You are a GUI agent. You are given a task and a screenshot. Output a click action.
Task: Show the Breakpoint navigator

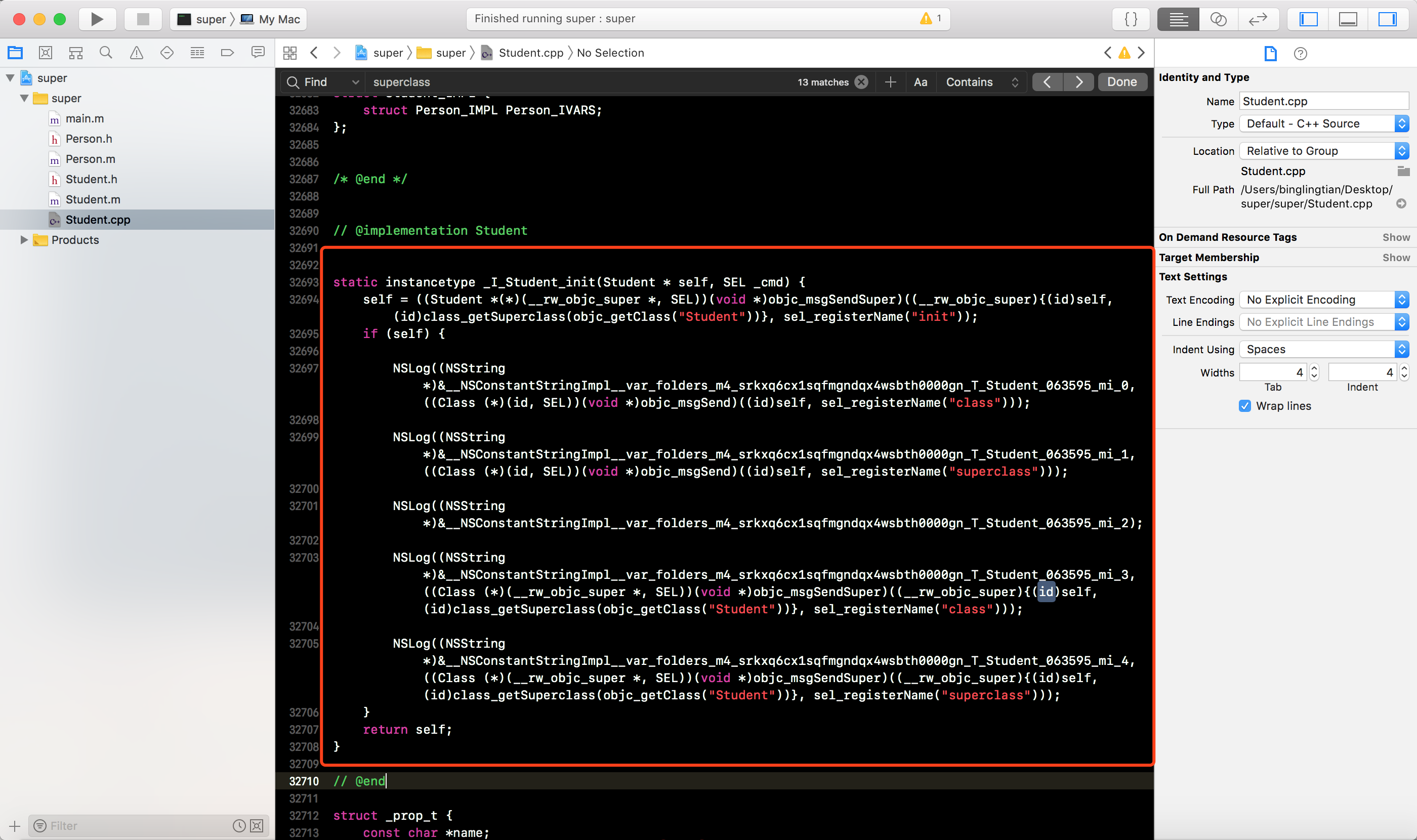coord(227,53)
